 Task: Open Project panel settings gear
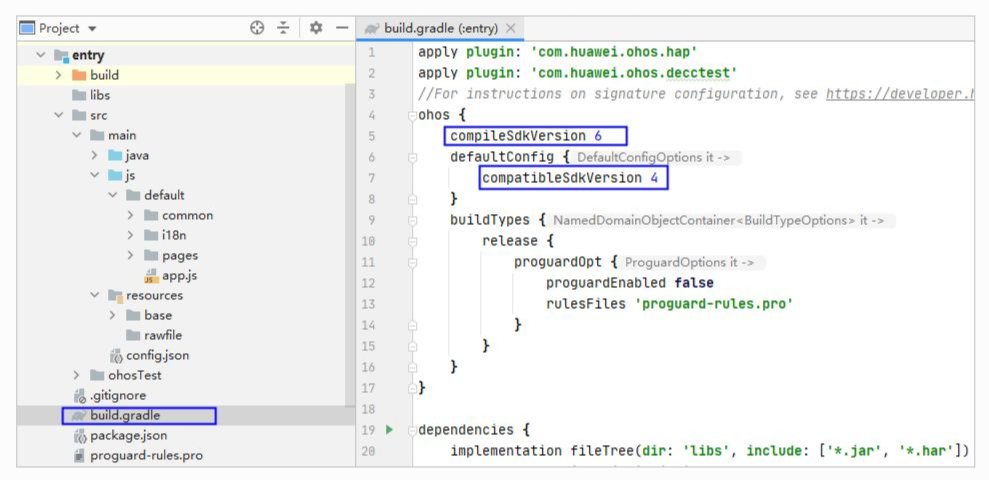pos(316,28)
